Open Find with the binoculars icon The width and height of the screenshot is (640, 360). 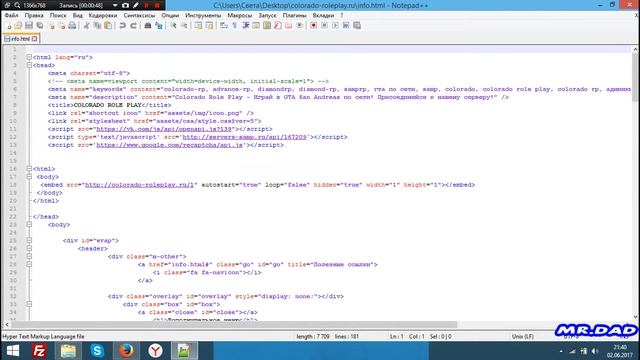tap(148, 26)
